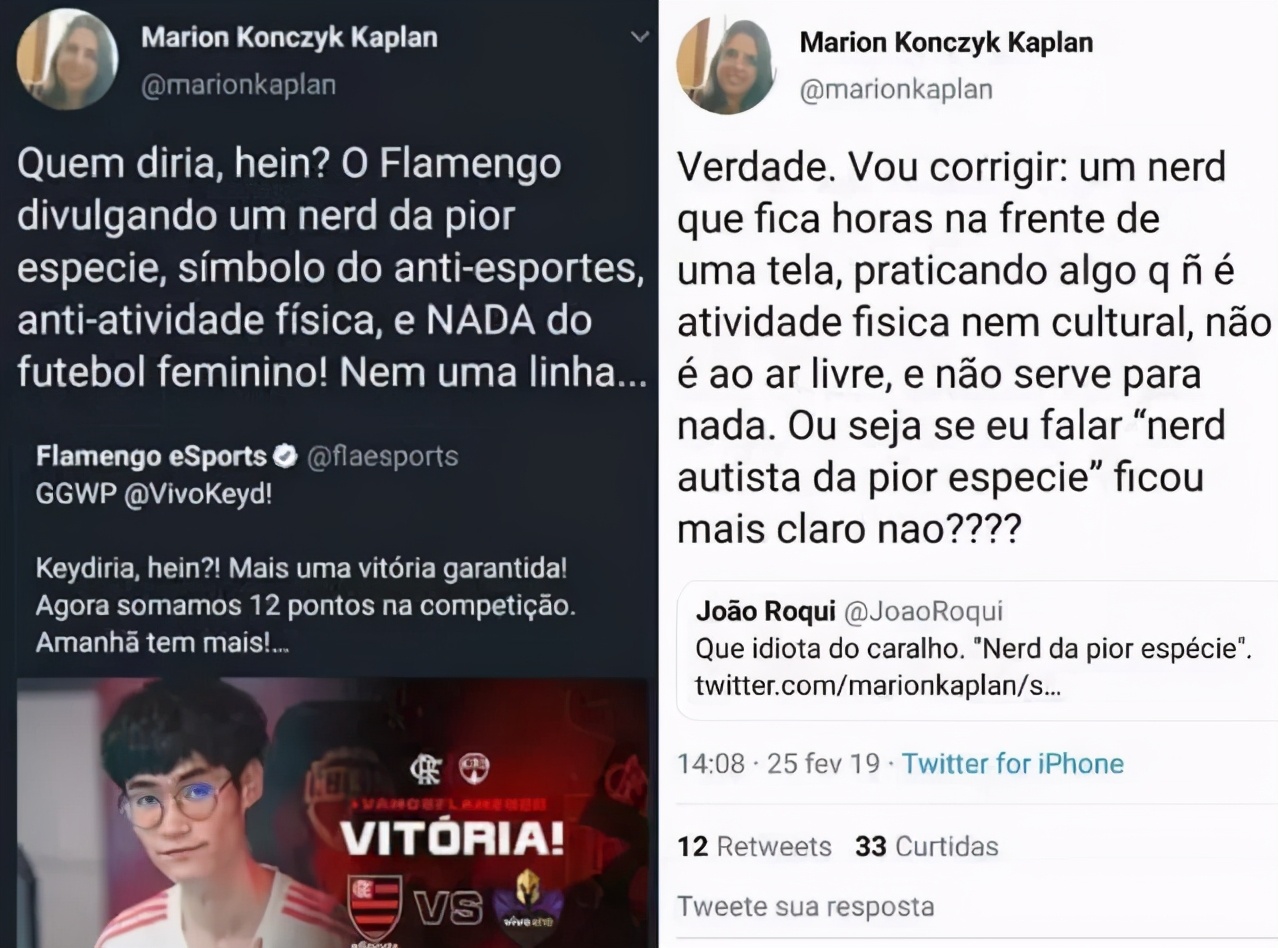Open the @flaesports handle

click(x=380, y=457)
